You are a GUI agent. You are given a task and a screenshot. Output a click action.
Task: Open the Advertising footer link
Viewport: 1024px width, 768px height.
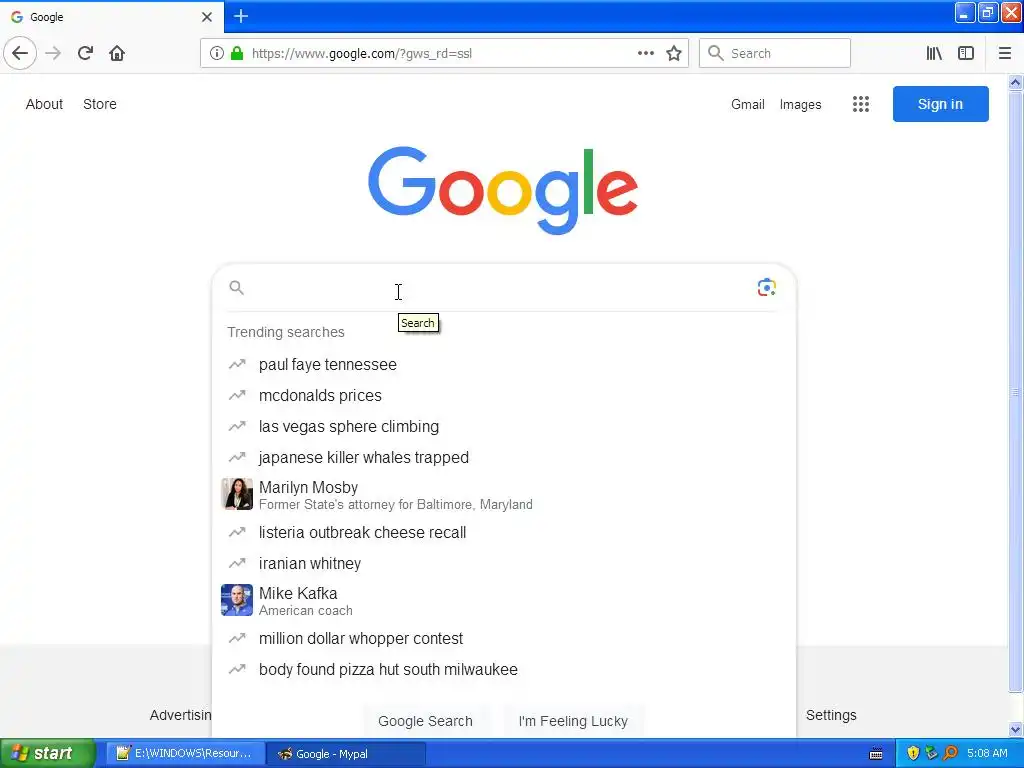(x=180, y=715)
